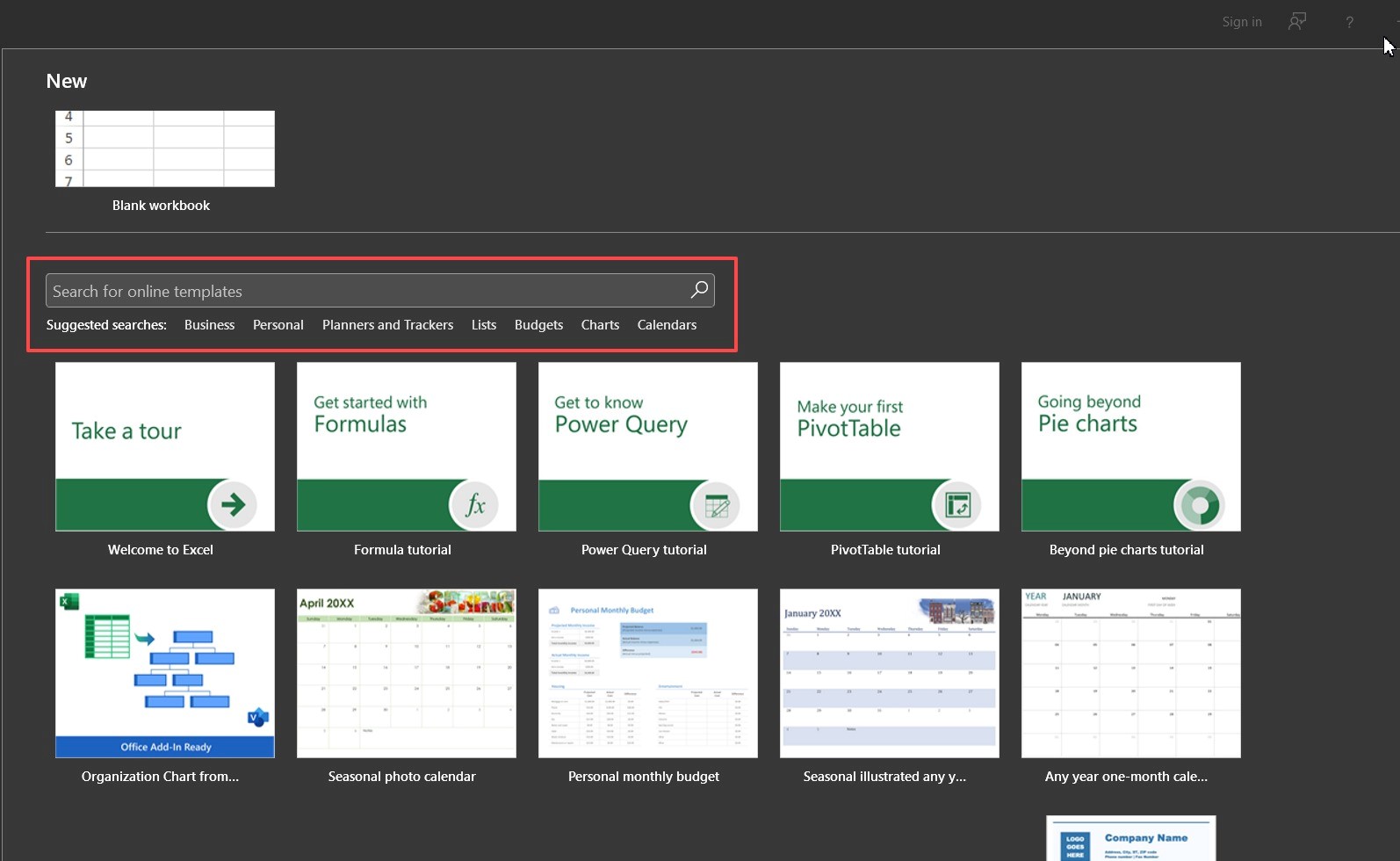1400x861 pixels.
Task: Open the feedback person icon
Action: click(x=1297, y=22)
